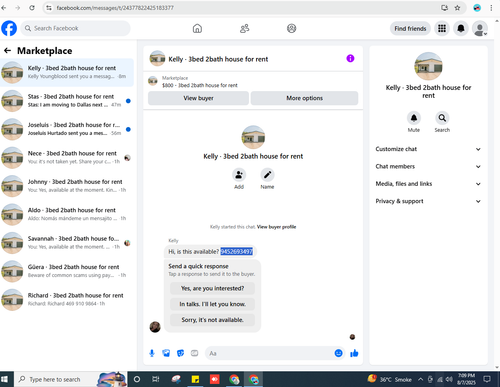This screenshot has width=500, height=387.
Task: Open Stas conversation in the list
Action: [67, 101]
